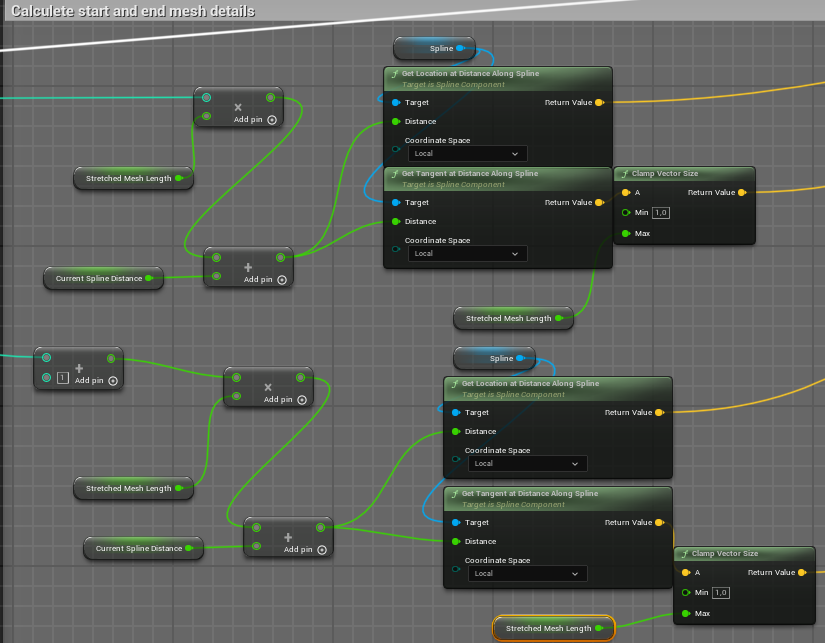This screenshot has height=643, width=825.
Task: Select the lower Spline variable node
Action: point(495,358)
